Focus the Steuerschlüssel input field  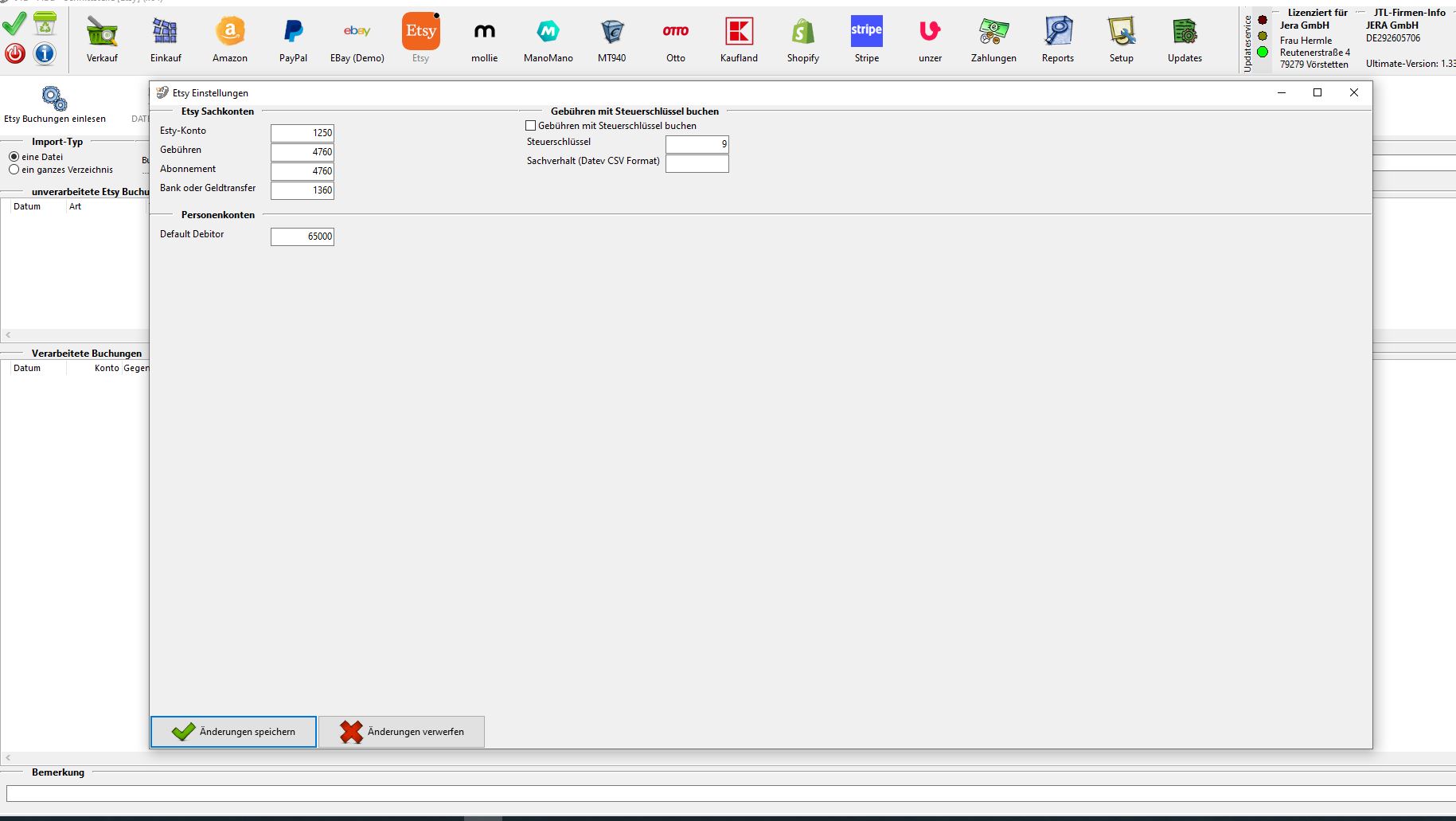pos(697,144)
